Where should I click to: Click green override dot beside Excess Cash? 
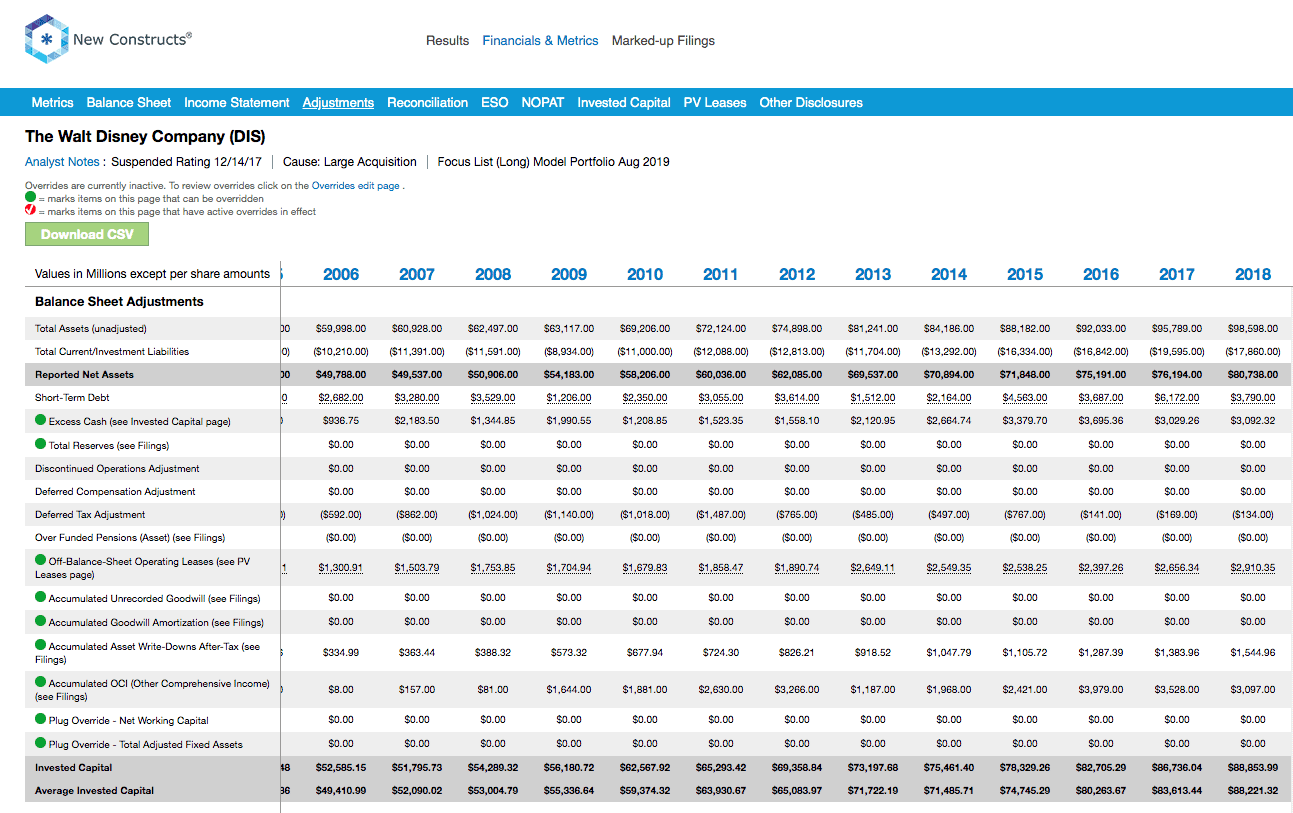(x=40, y=421)
